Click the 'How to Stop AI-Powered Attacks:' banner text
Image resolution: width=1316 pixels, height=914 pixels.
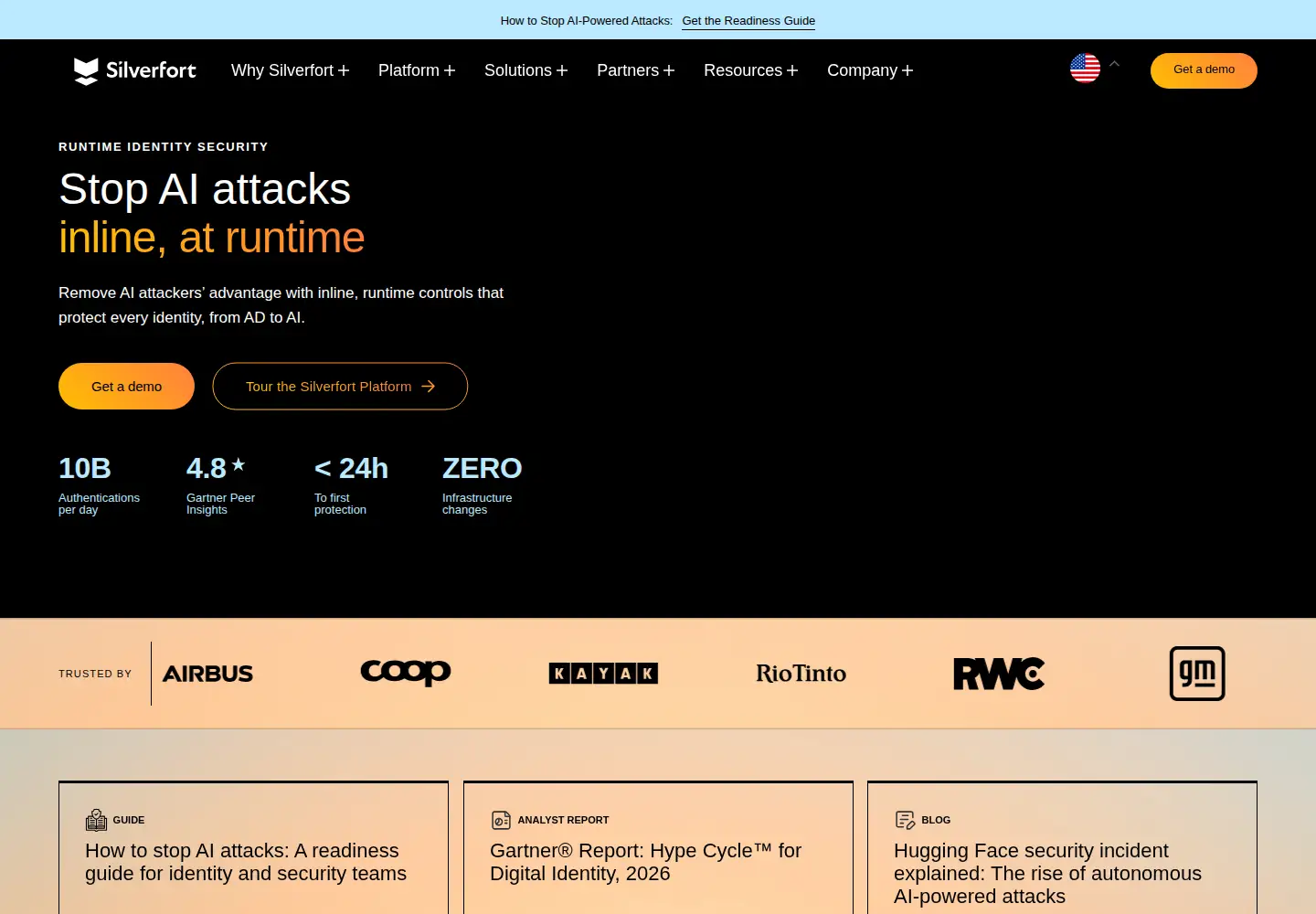pyautogui.click(x=586, y=21)
